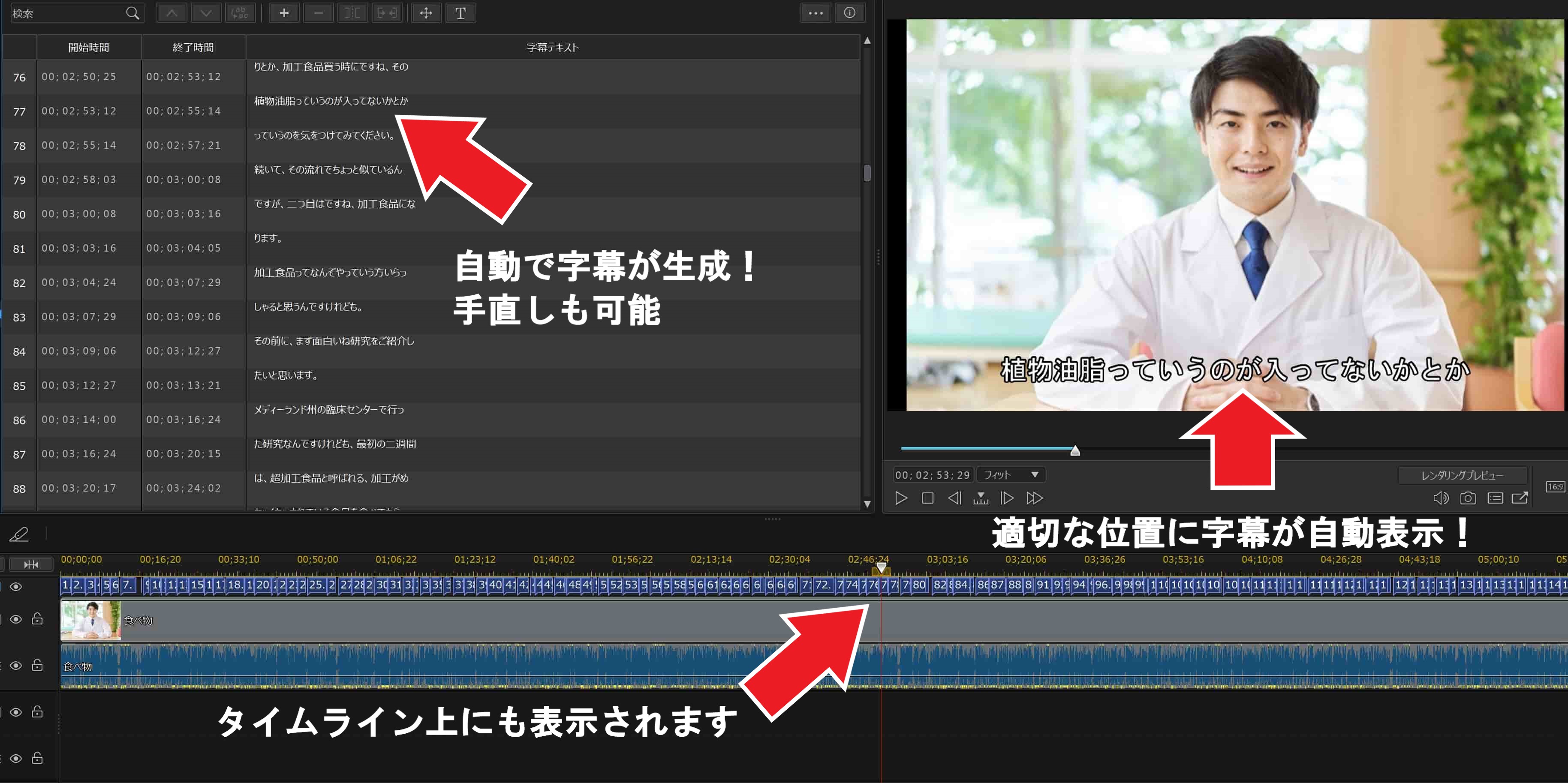Click the previous subtitle up-arrow button

[172, 12]
